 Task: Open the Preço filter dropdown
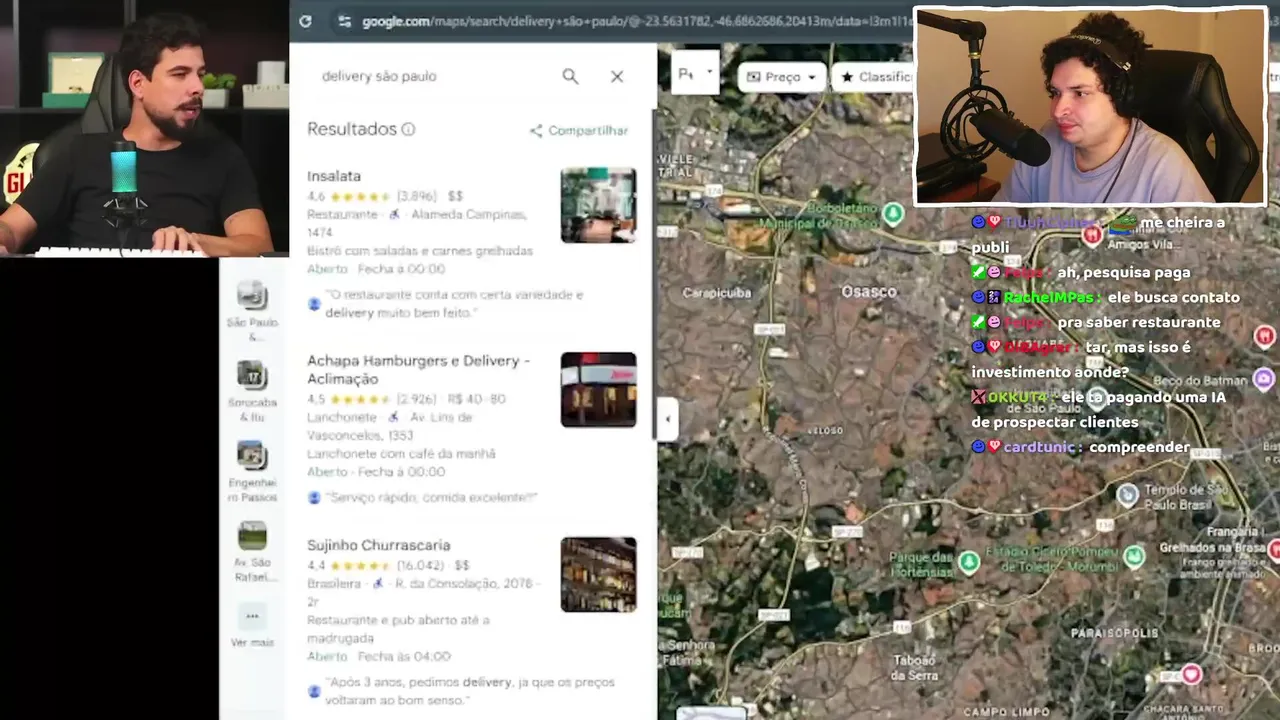pyautogui.click(x=781, y=77)
